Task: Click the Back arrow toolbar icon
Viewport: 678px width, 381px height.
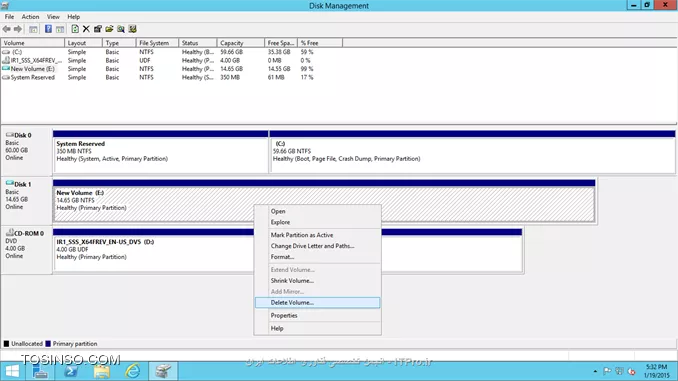Action: tap(6, 29)
